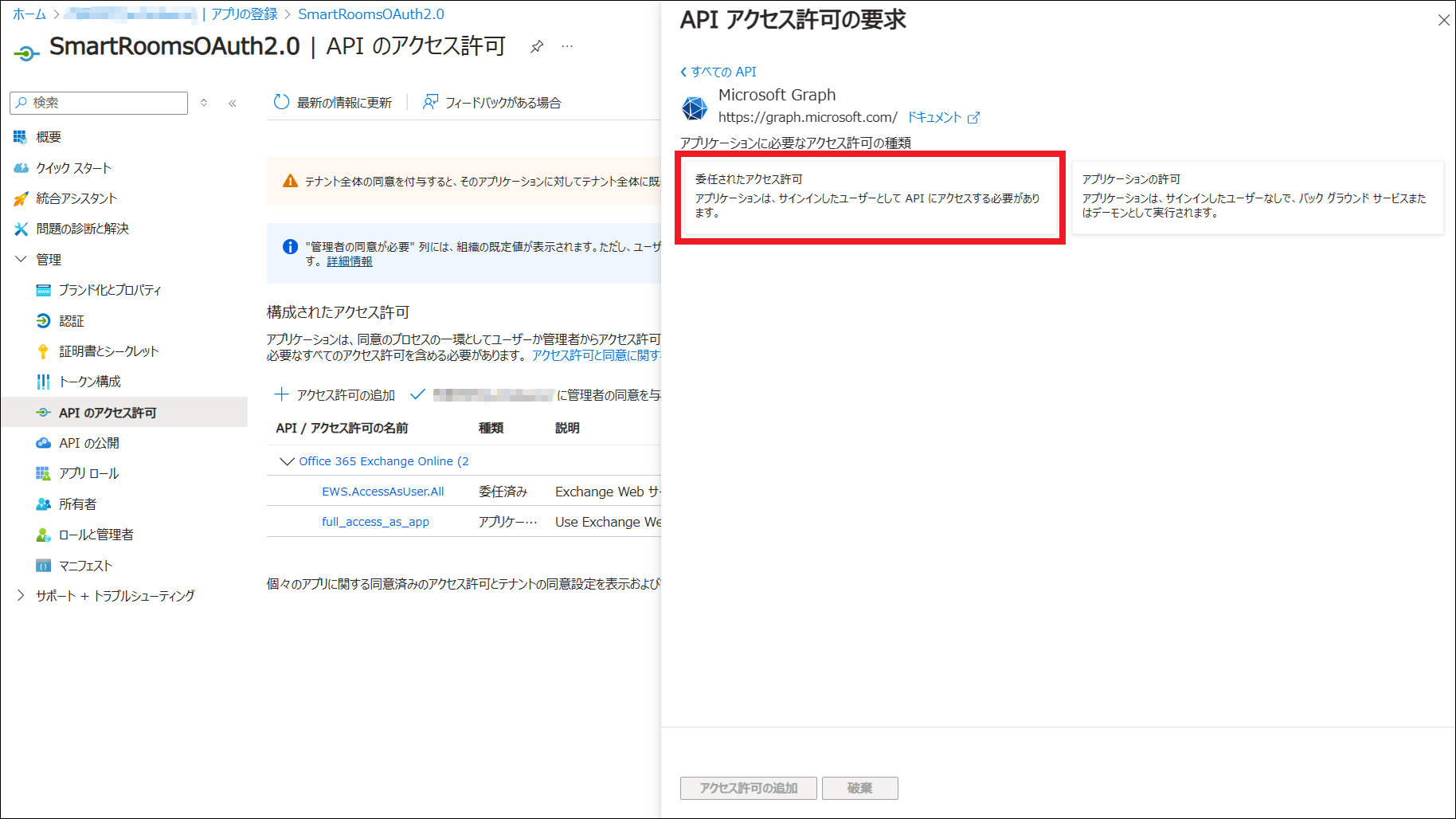
Task: Collapse the sidebar with double chevron
Action: pos(233,103)
